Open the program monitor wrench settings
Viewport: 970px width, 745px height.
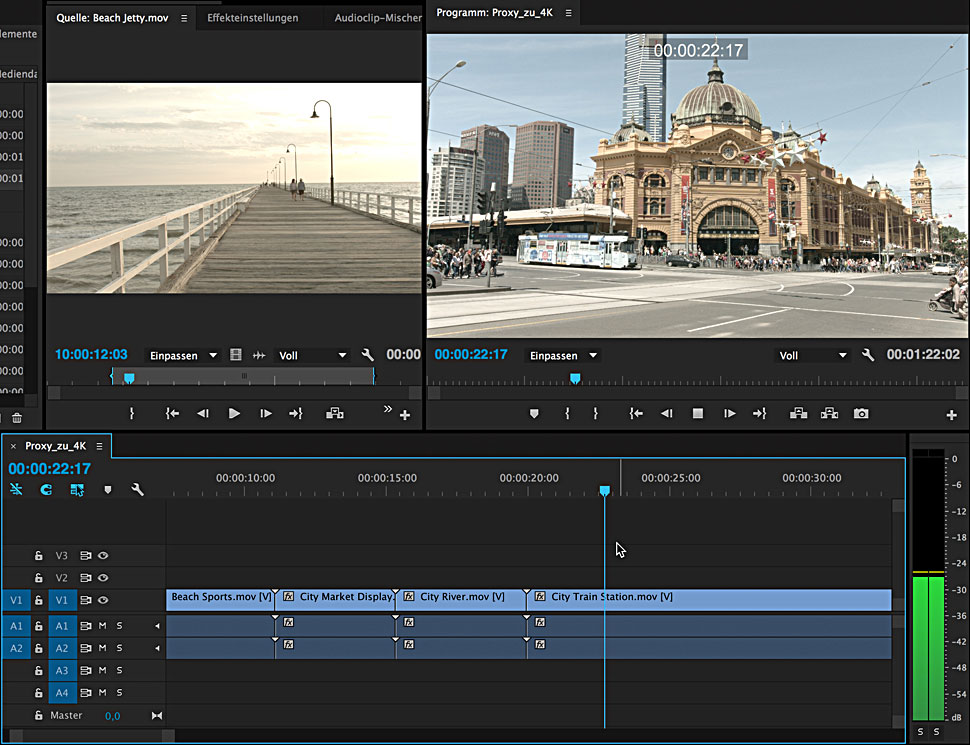[868, 355]
